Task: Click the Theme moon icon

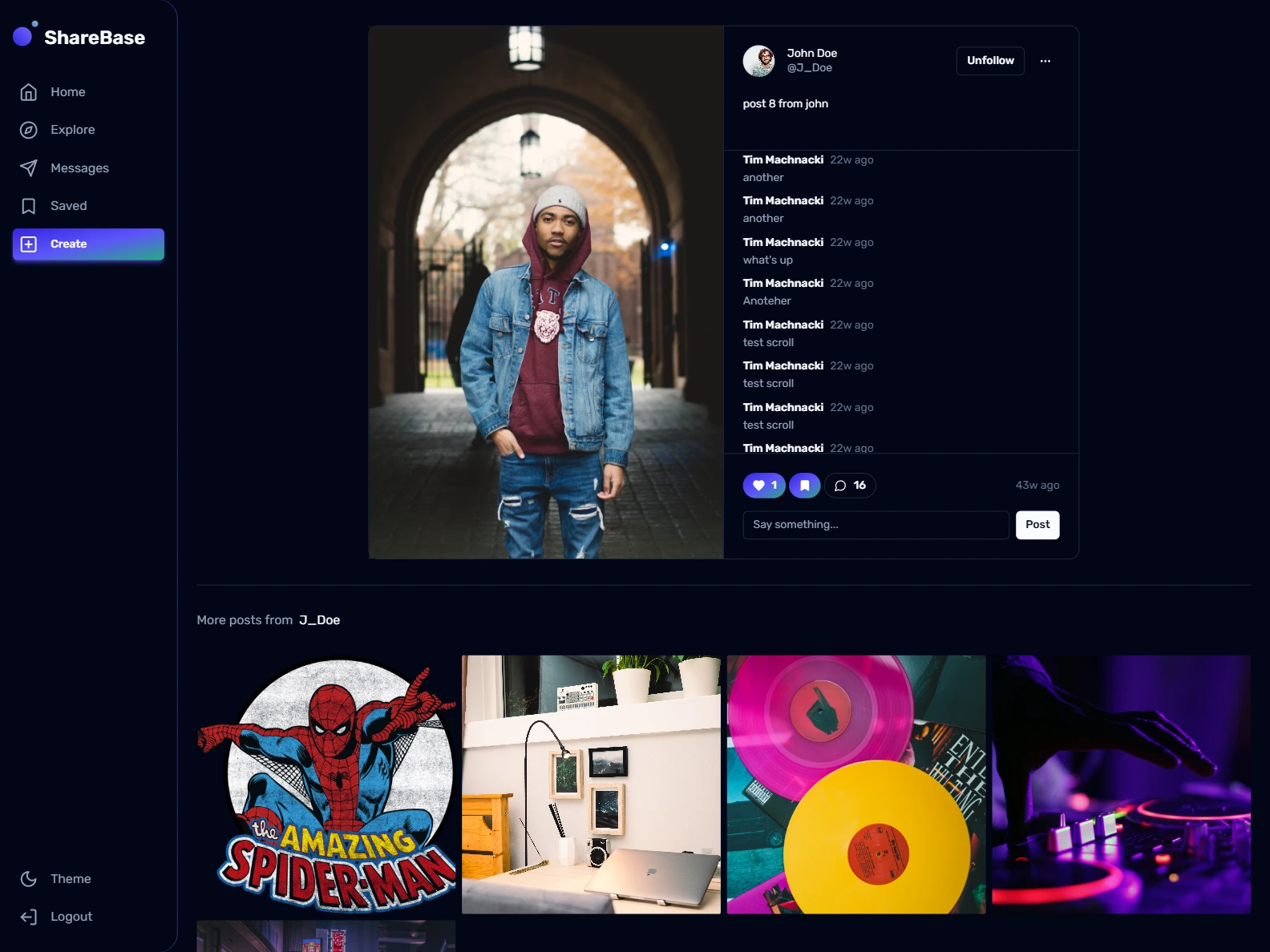Action: point(29,879)
